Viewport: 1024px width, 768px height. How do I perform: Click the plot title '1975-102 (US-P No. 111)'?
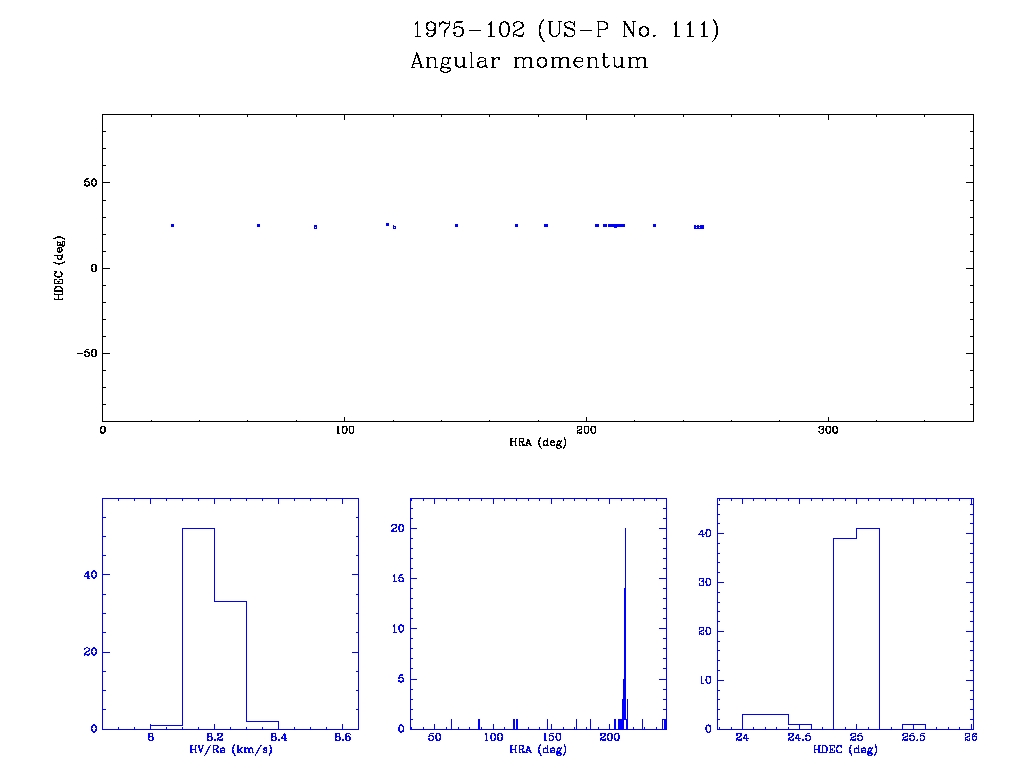tap(565, 30)
